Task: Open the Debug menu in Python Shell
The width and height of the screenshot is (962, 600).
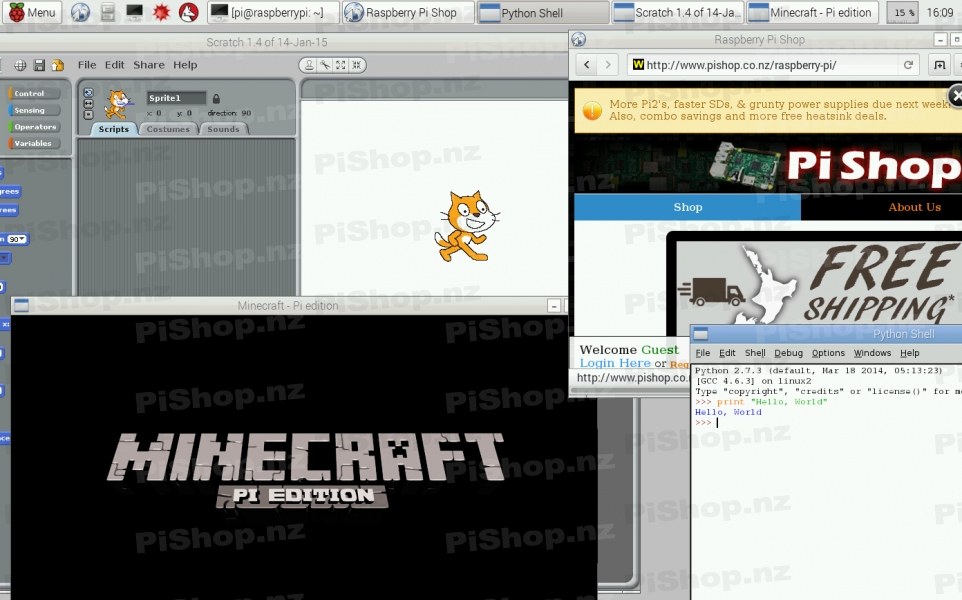Action: (x=788, y=353)
